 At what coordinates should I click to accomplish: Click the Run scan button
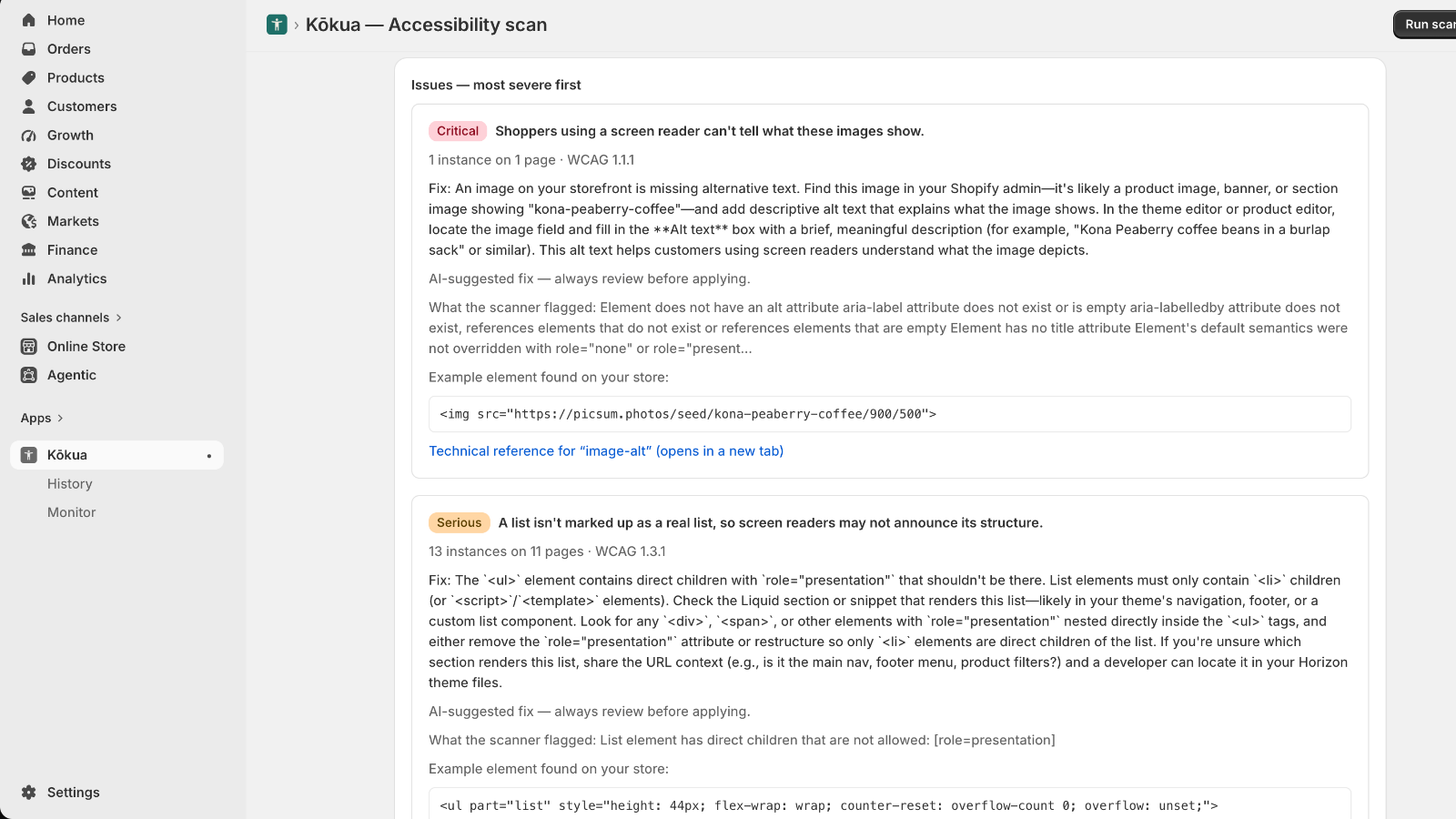click(x=1425, y=25)
